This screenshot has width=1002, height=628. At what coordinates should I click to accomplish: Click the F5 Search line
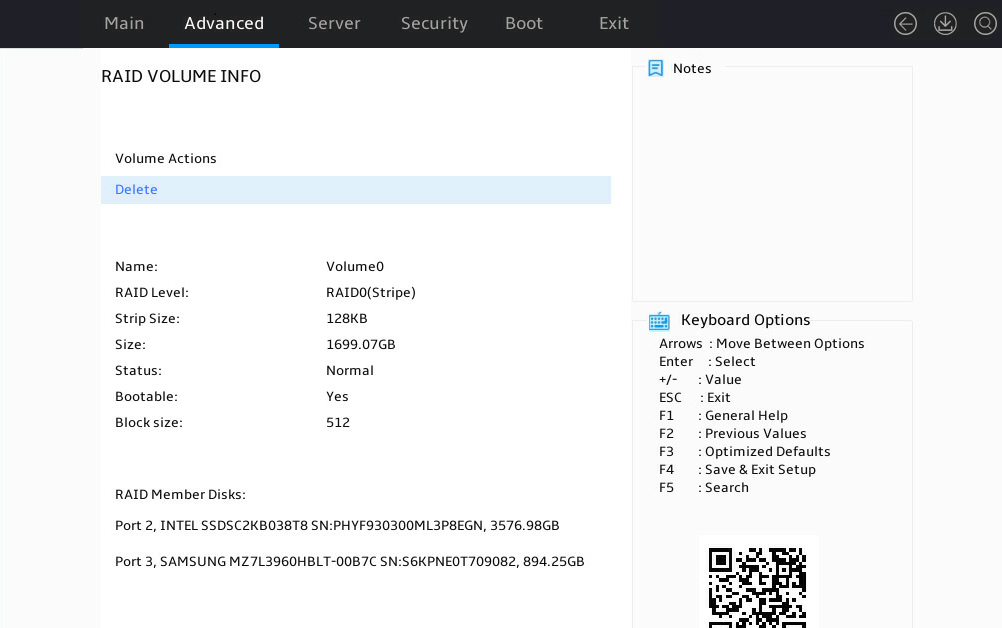click(x=704, y=487)
